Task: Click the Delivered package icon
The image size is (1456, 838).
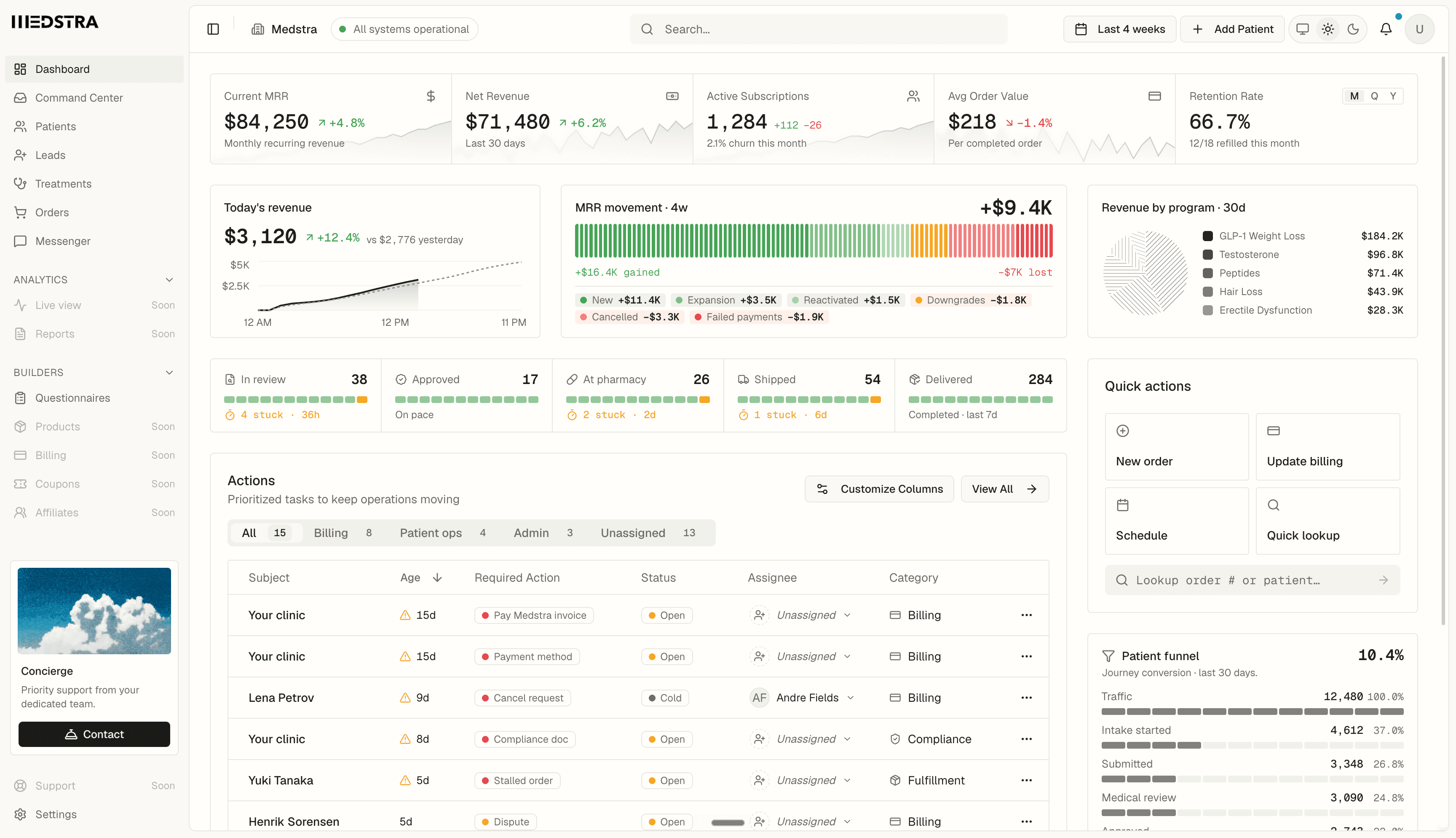Action: click(x=914, y=379)
